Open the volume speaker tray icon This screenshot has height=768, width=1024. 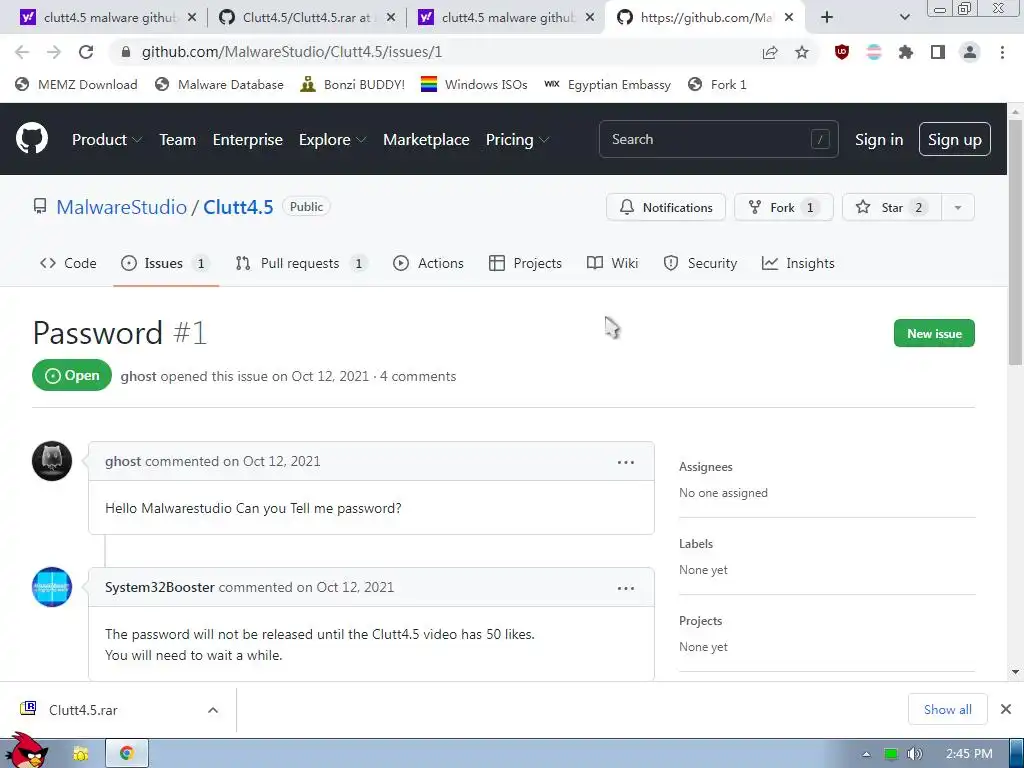tap(915, 754)
